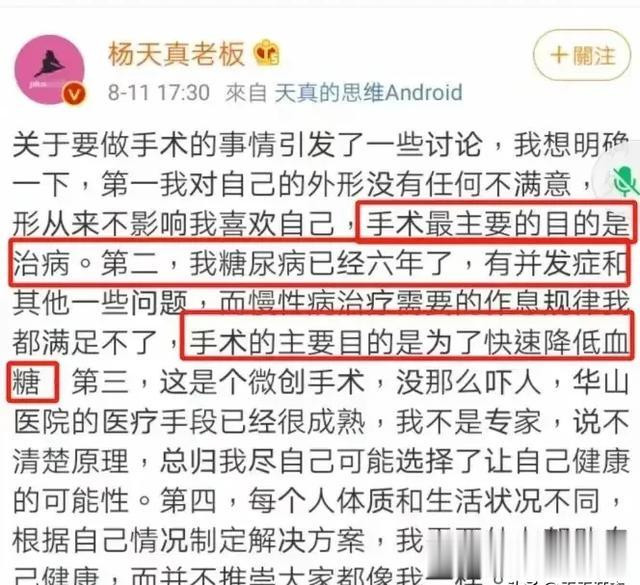The width and height of the screenshot is (640, 585).
Task: Click the plus sign in 關注 button
Action: pos(558,56)
